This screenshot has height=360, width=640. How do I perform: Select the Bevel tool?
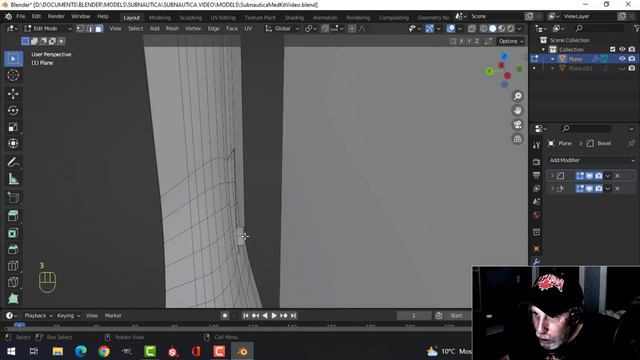13,249
